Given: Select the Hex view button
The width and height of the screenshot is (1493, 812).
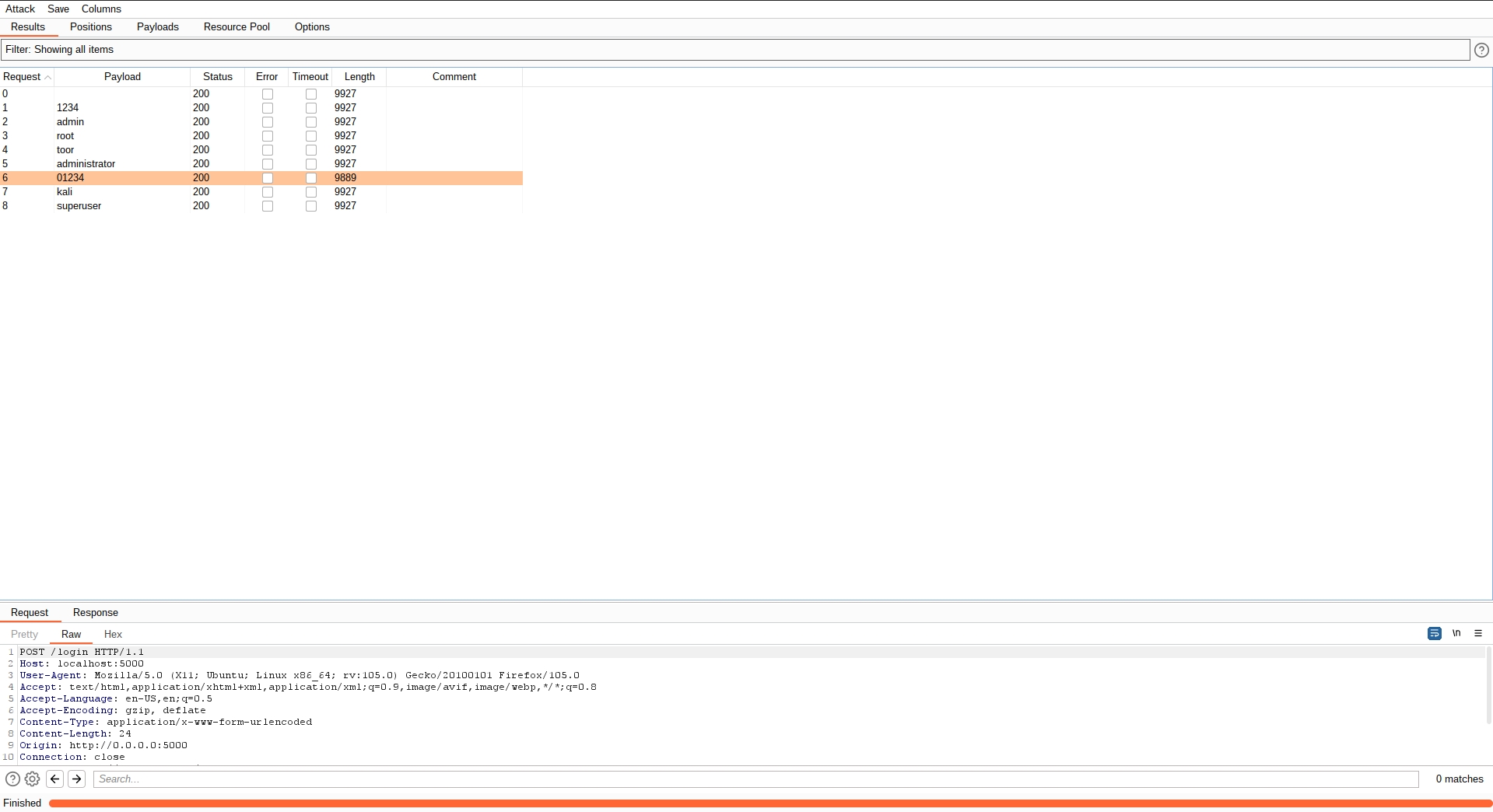Looking at the screenshot, I should click(113, 635).
